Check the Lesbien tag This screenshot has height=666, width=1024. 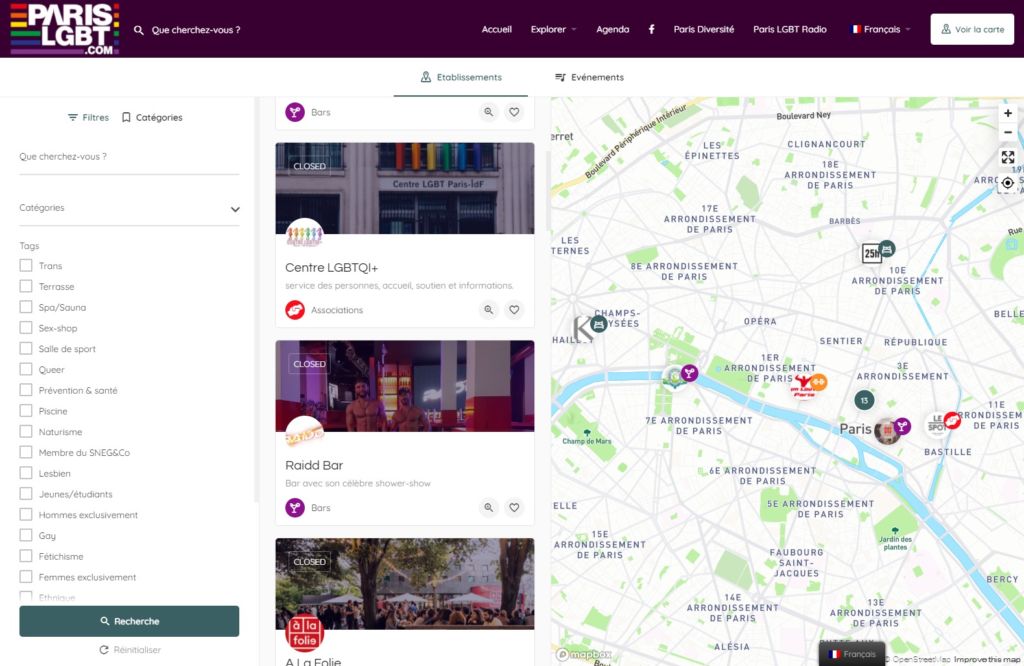click(25, 473)
